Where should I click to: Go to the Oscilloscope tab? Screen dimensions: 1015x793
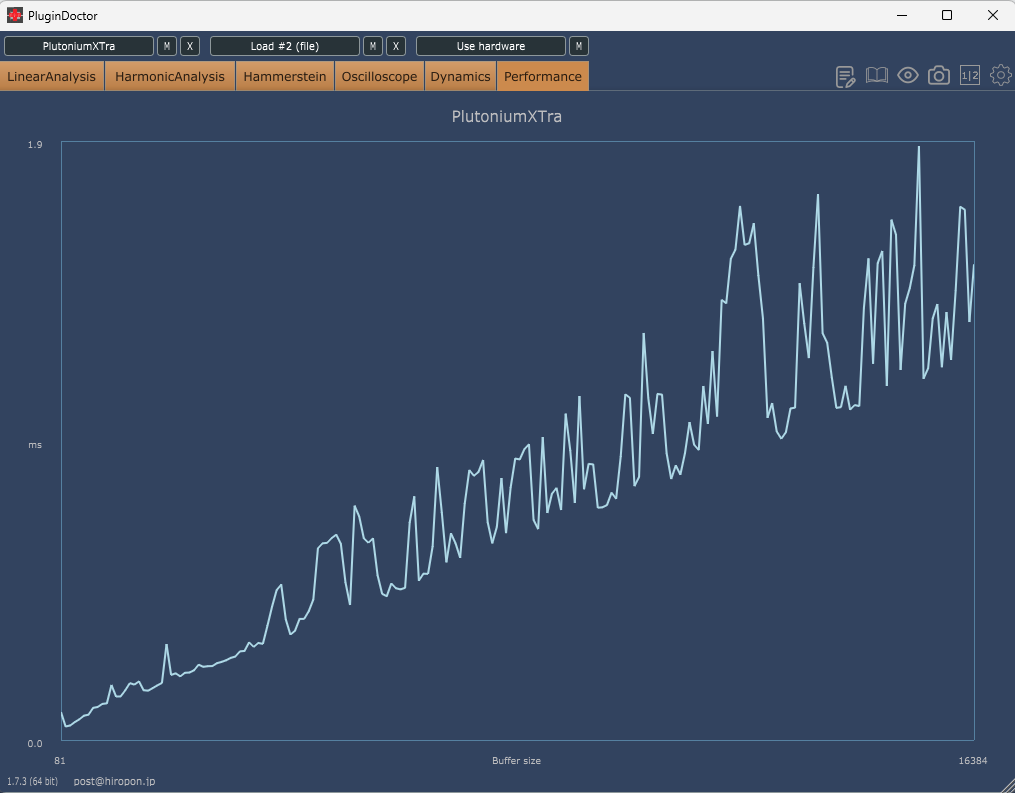(x=379, y=76)
